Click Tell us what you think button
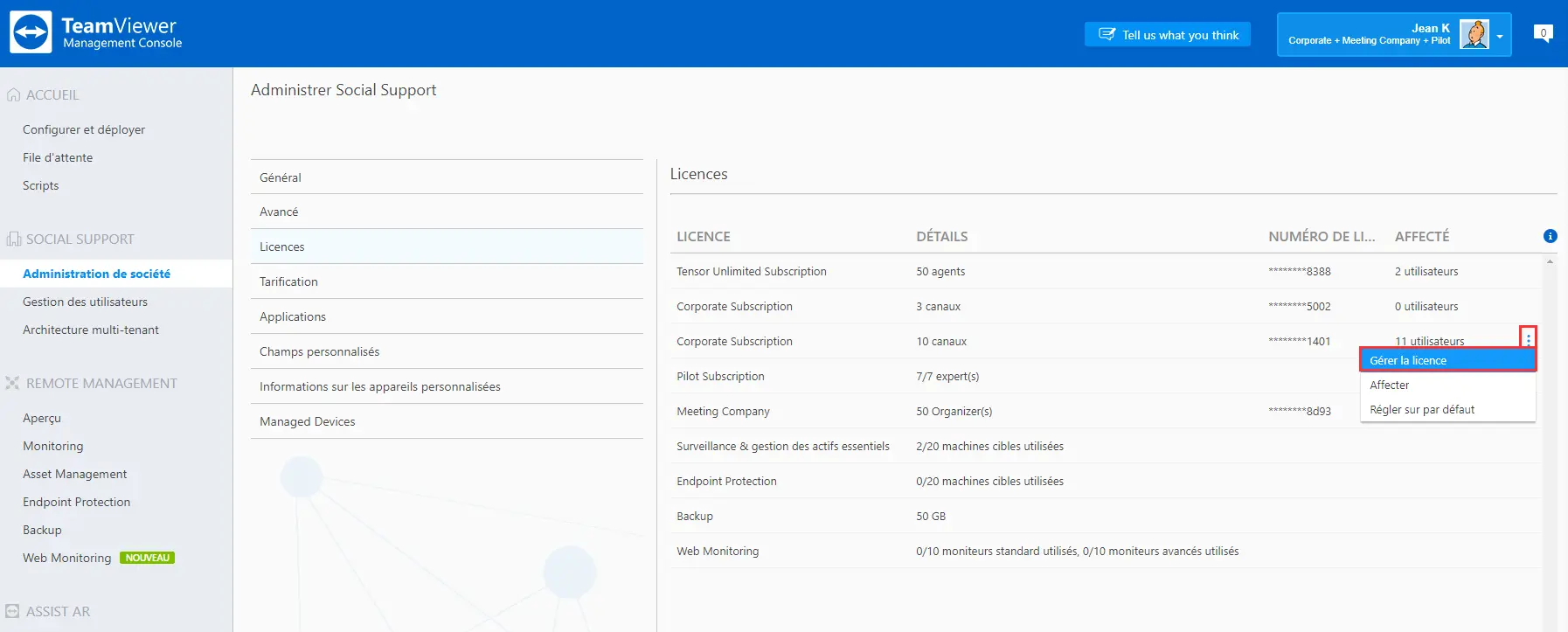This screenshot has height=632, width=1568. [1168, 34]
